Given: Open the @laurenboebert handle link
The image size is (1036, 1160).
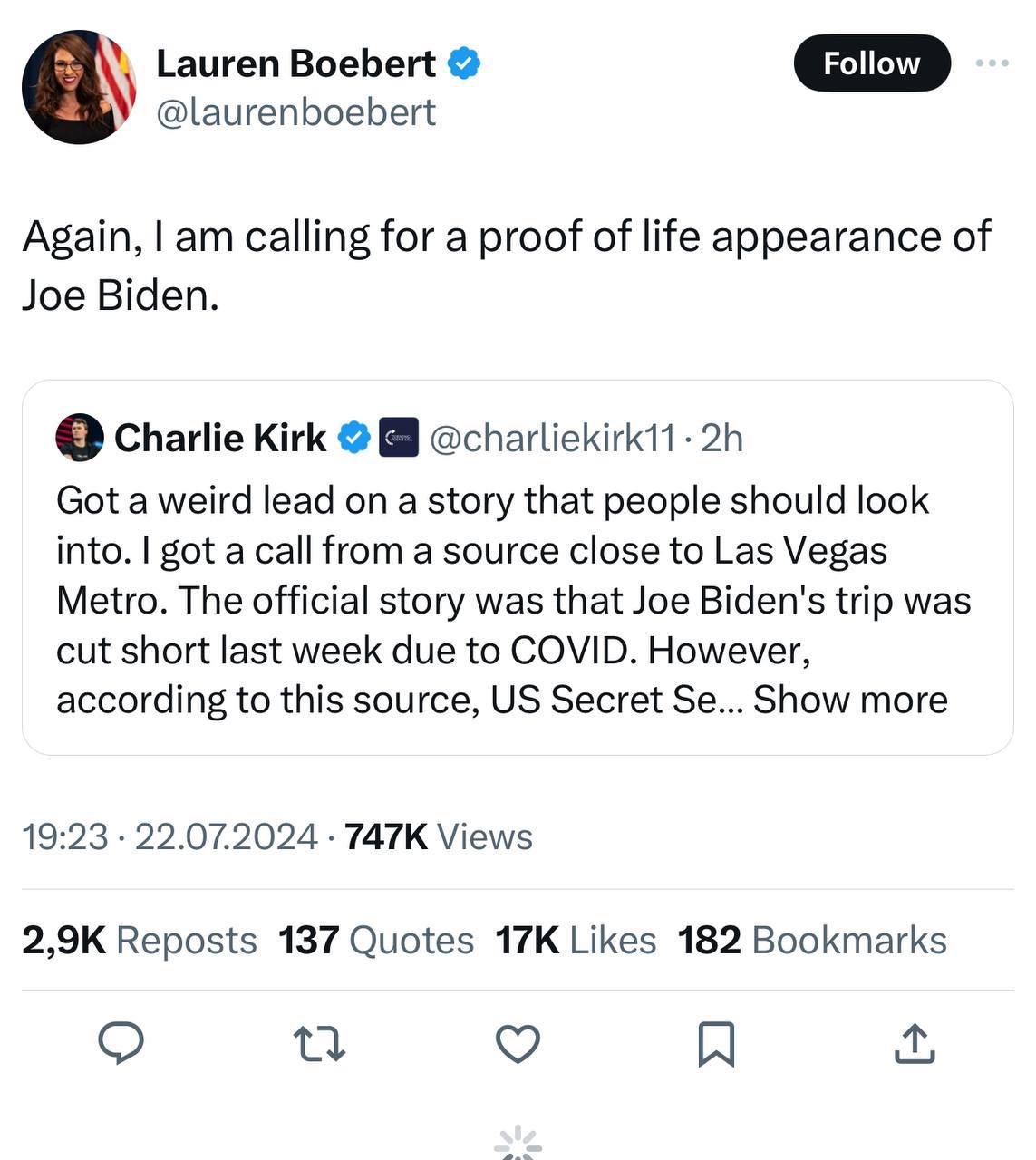Looking at the screenshot, I should tap(296, 112).
